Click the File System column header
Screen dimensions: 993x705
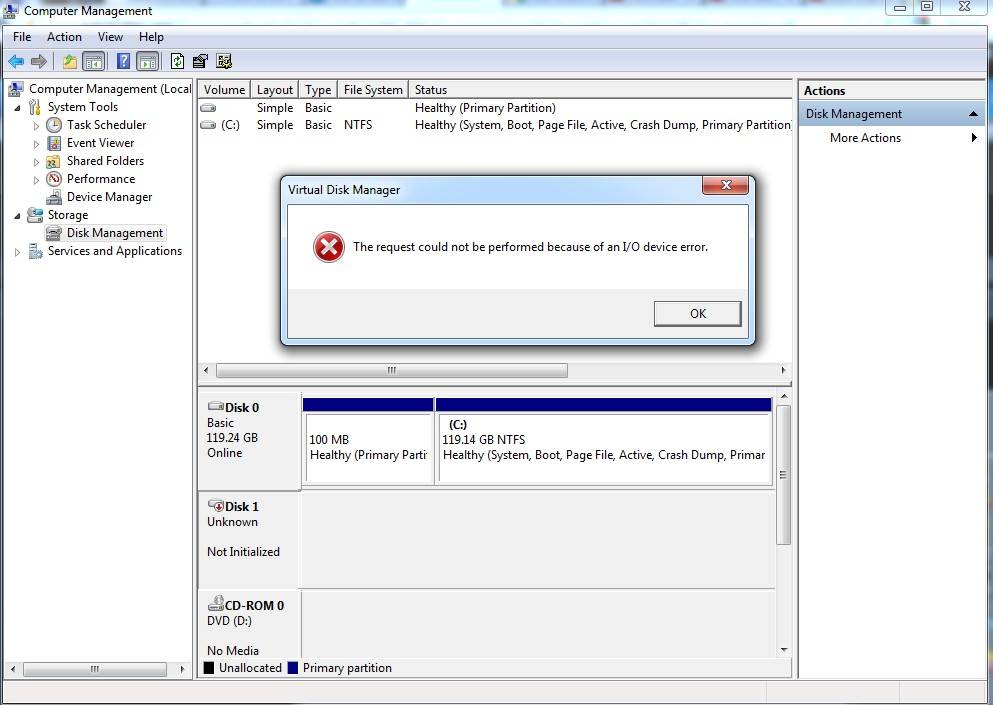[373, 90]
